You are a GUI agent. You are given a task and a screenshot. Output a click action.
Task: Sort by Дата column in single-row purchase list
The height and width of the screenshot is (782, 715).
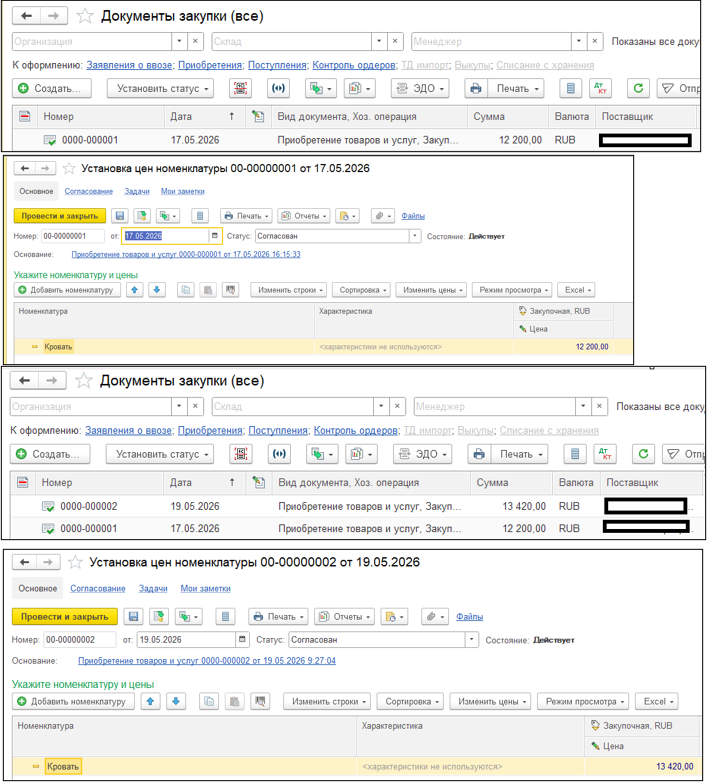[204, 117]
